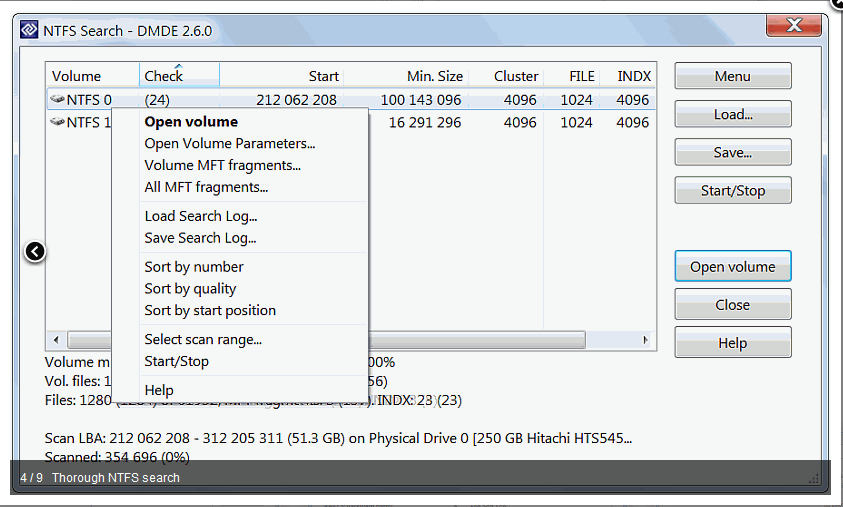843x507 pixels.
Task: Choose All MFT fragments... menu entry
Action: pos(206,187)
